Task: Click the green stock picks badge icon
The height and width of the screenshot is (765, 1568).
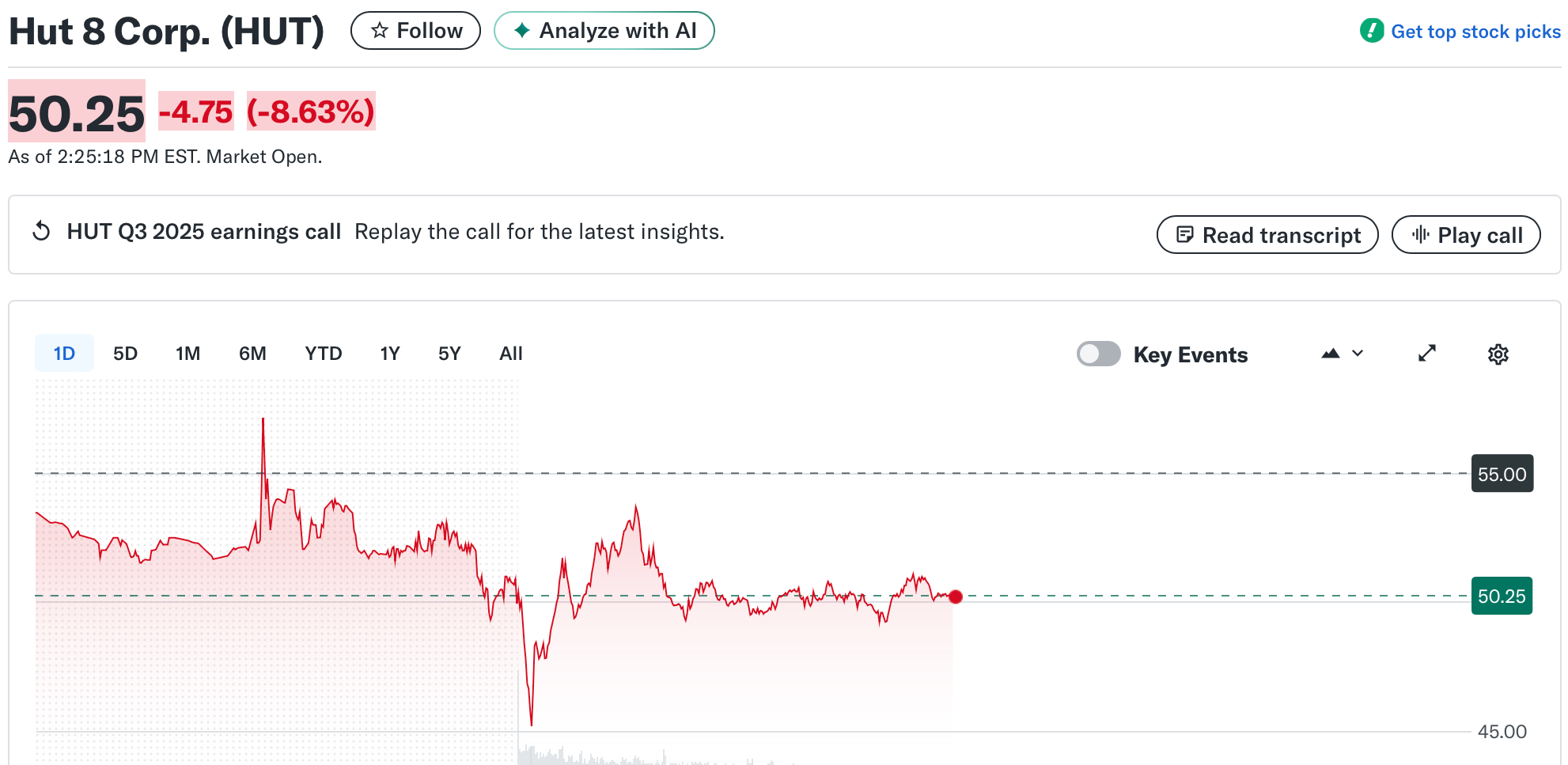Action: (x=1371, y=31)
